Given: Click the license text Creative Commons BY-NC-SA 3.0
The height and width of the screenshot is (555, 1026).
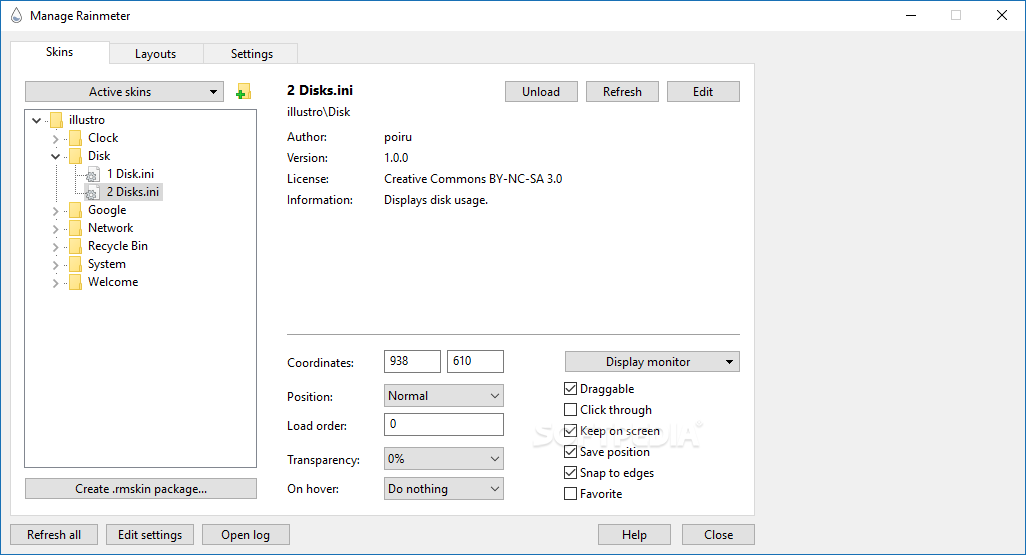Looking at the screenshot, I should [x=473, y=179].
